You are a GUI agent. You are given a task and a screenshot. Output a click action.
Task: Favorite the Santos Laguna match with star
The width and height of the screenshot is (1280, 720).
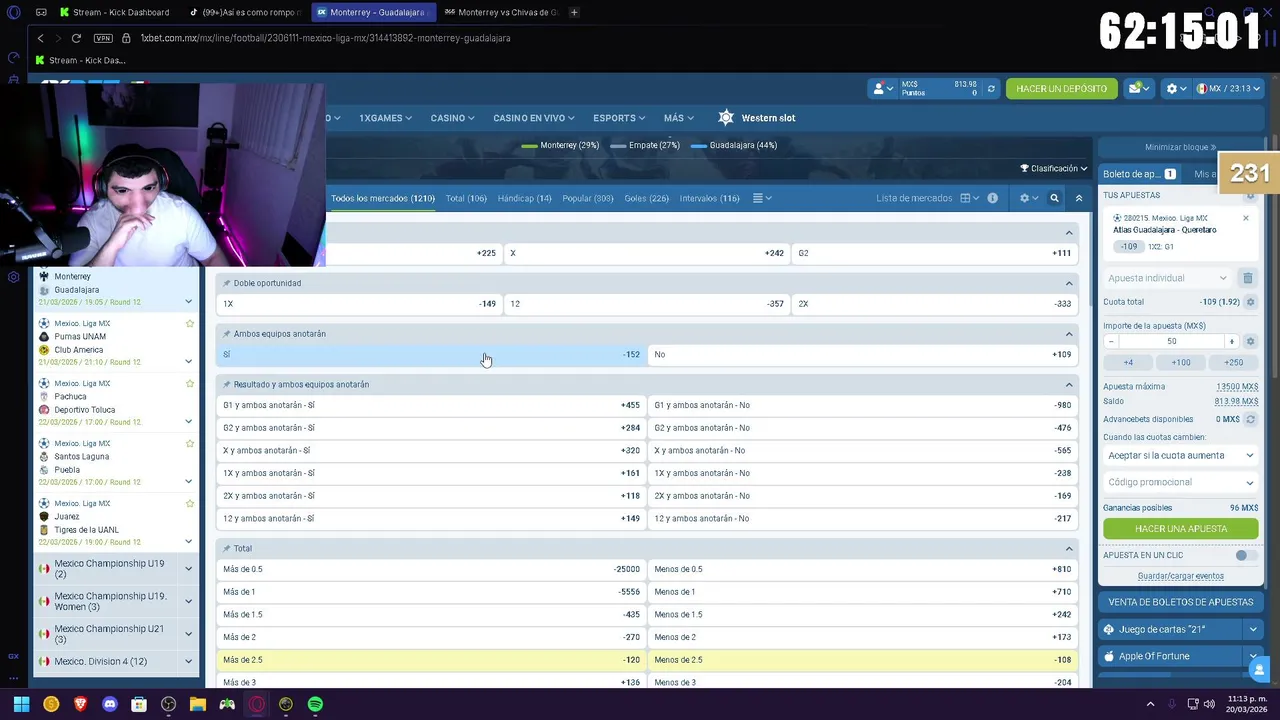[189, 444]
